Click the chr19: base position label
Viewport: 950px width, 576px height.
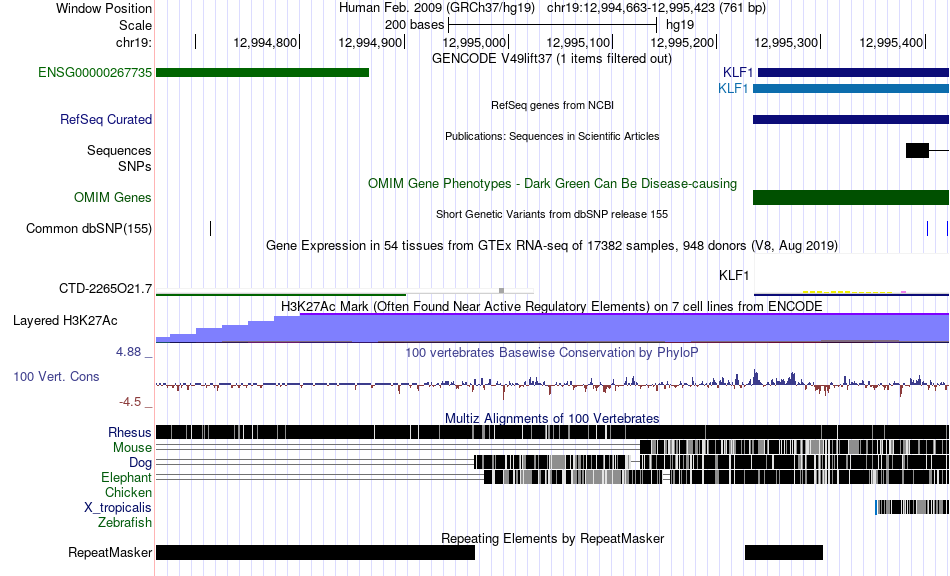pyautogui.click(x=134, y=42)
